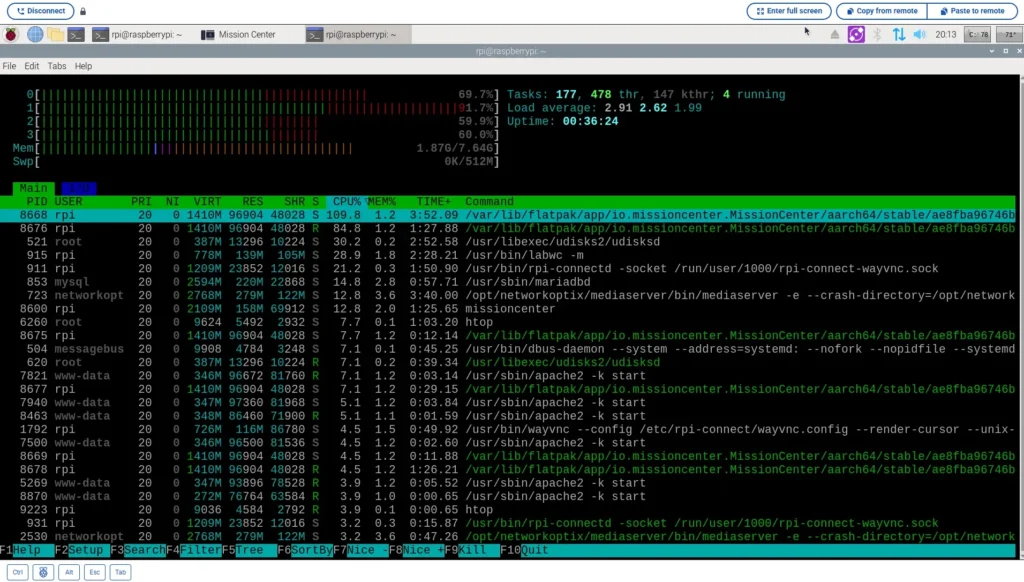The image size is (1024, 582).
Task: Select the htop Main tab
Action: tap(33, 188)
